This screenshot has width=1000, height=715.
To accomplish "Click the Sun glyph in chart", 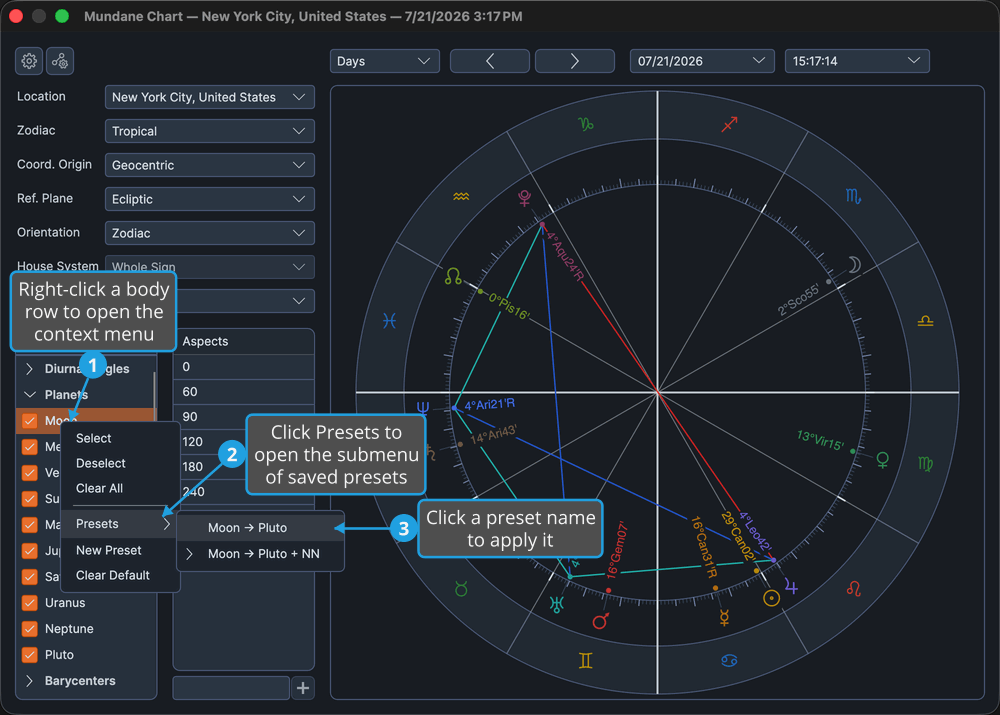I will (771, 598).
